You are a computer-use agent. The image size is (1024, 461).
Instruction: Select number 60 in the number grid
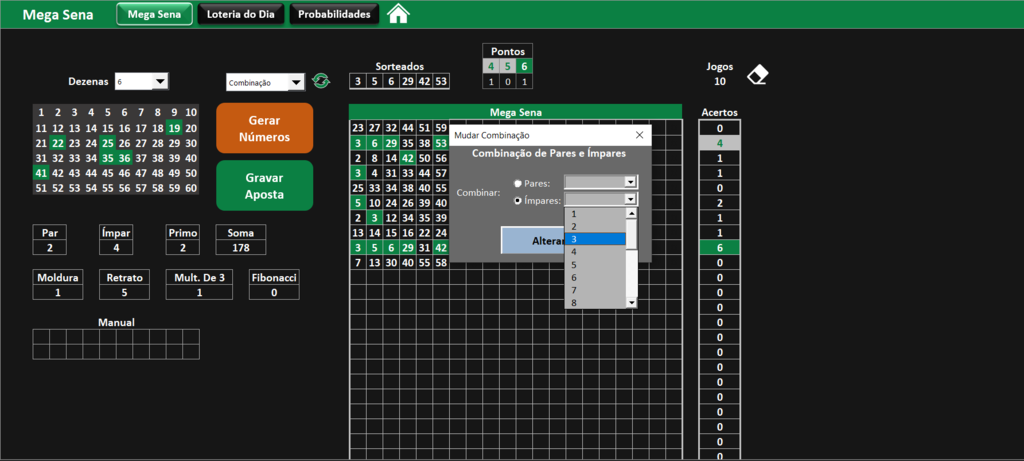(191, 189)
